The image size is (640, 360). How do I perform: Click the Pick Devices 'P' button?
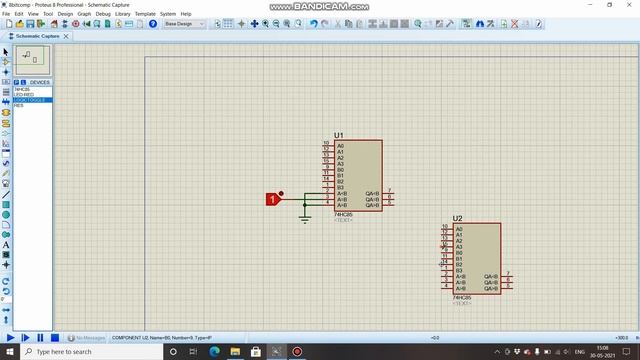[x=16, y=82]
